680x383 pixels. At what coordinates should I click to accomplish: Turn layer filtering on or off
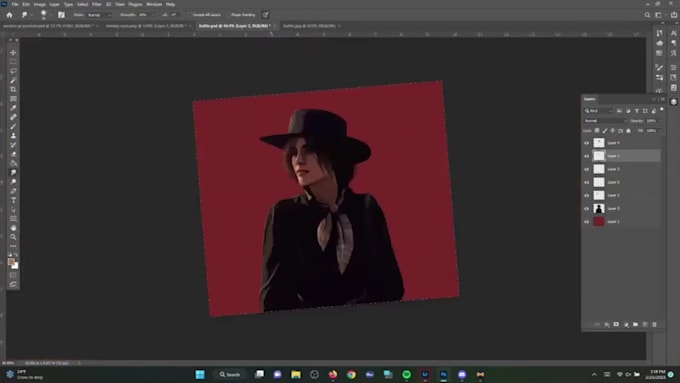click(x=662, y=110)
